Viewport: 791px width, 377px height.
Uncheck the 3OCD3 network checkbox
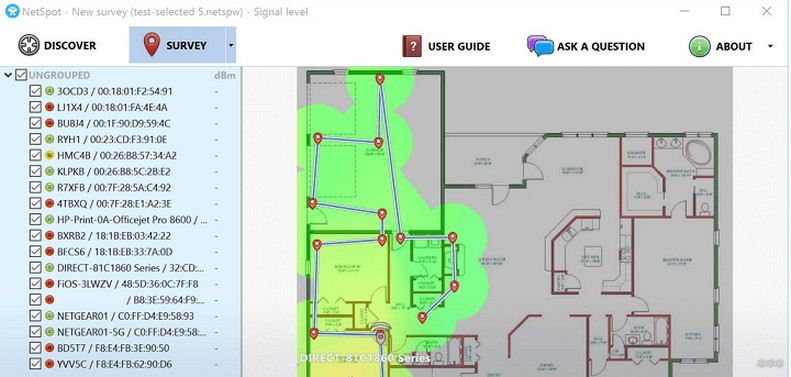pos(35,91)
